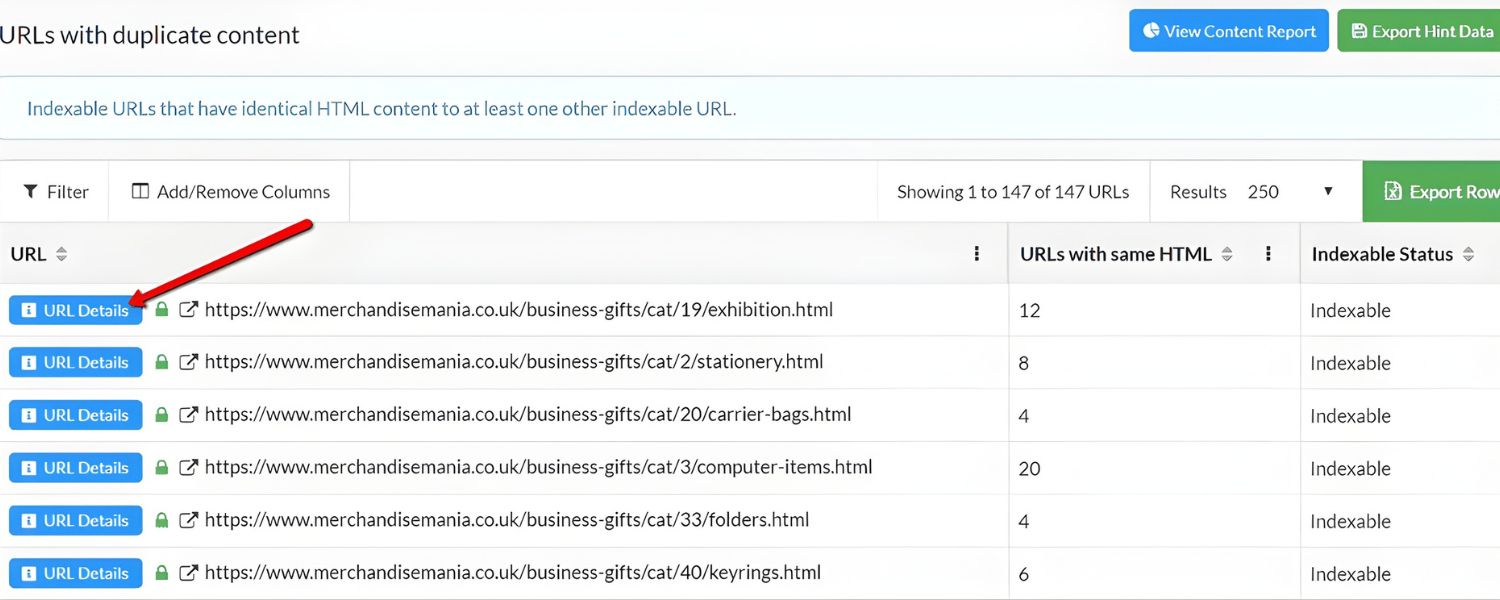Click the padlock icon next to keyrings.html
The width and height of the screenshot is (1500, 600).
pos(162,573)
